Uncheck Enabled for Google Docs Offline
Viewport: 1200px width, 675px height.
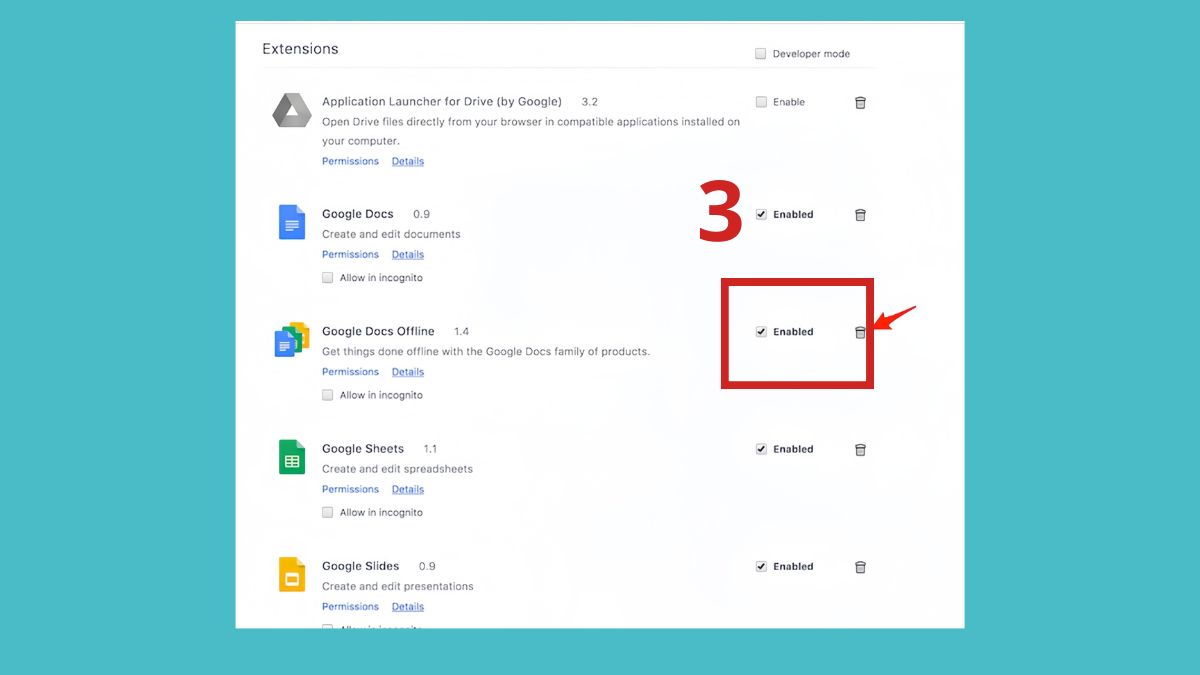click(x=761, y=332)
